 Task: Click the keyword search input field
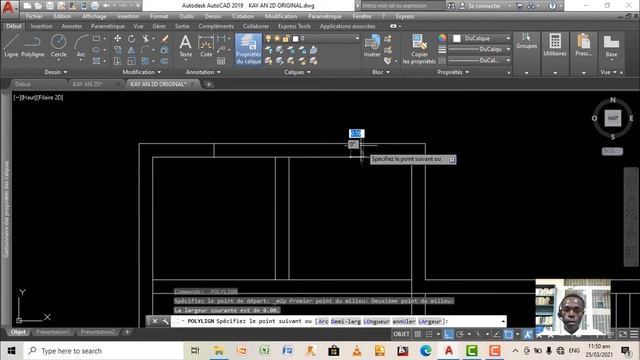coord(403,6)
